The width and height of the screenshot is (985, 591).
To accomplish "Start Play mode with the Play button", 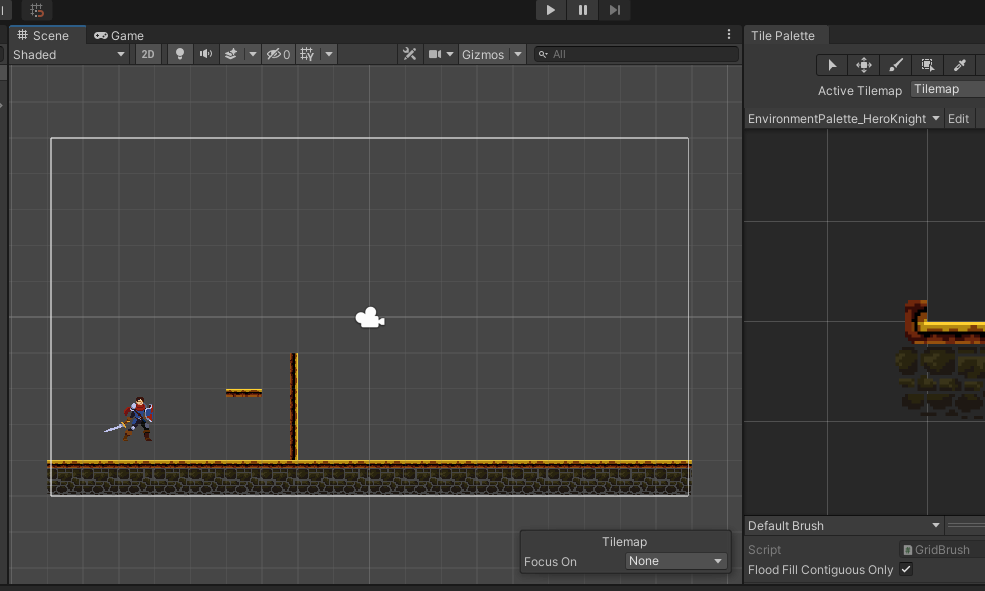I will (x=550, y=10).
